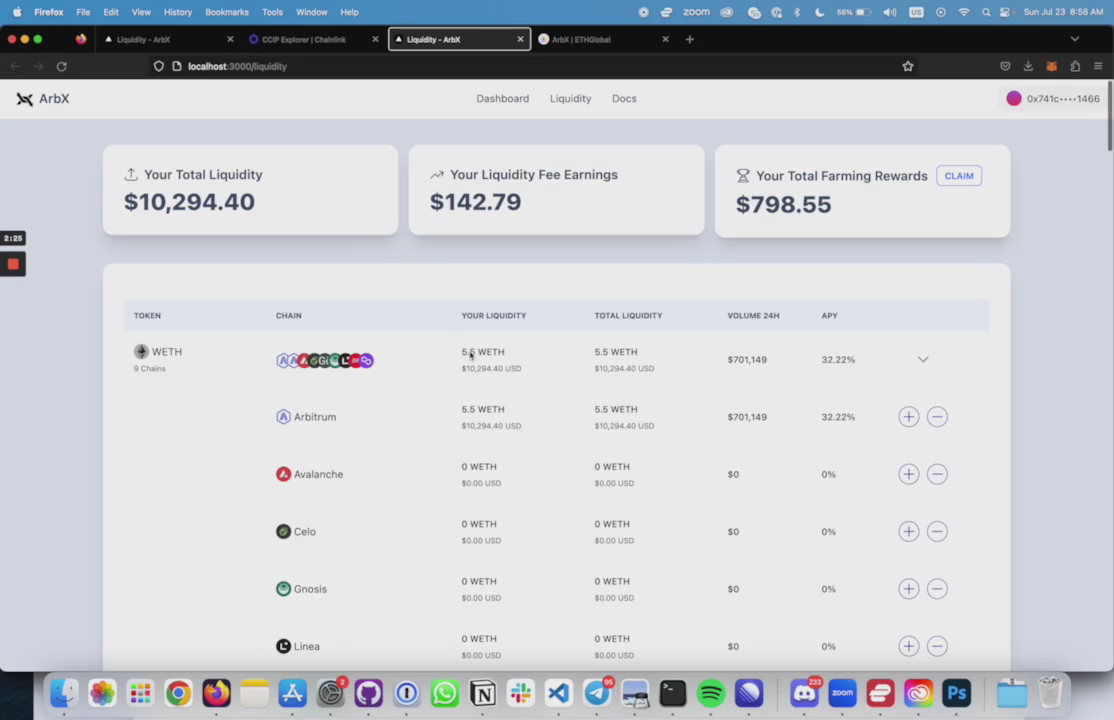The image size is (1114, 720).
Task: Open Photoshop from the dock
Action: coord(956,693)
